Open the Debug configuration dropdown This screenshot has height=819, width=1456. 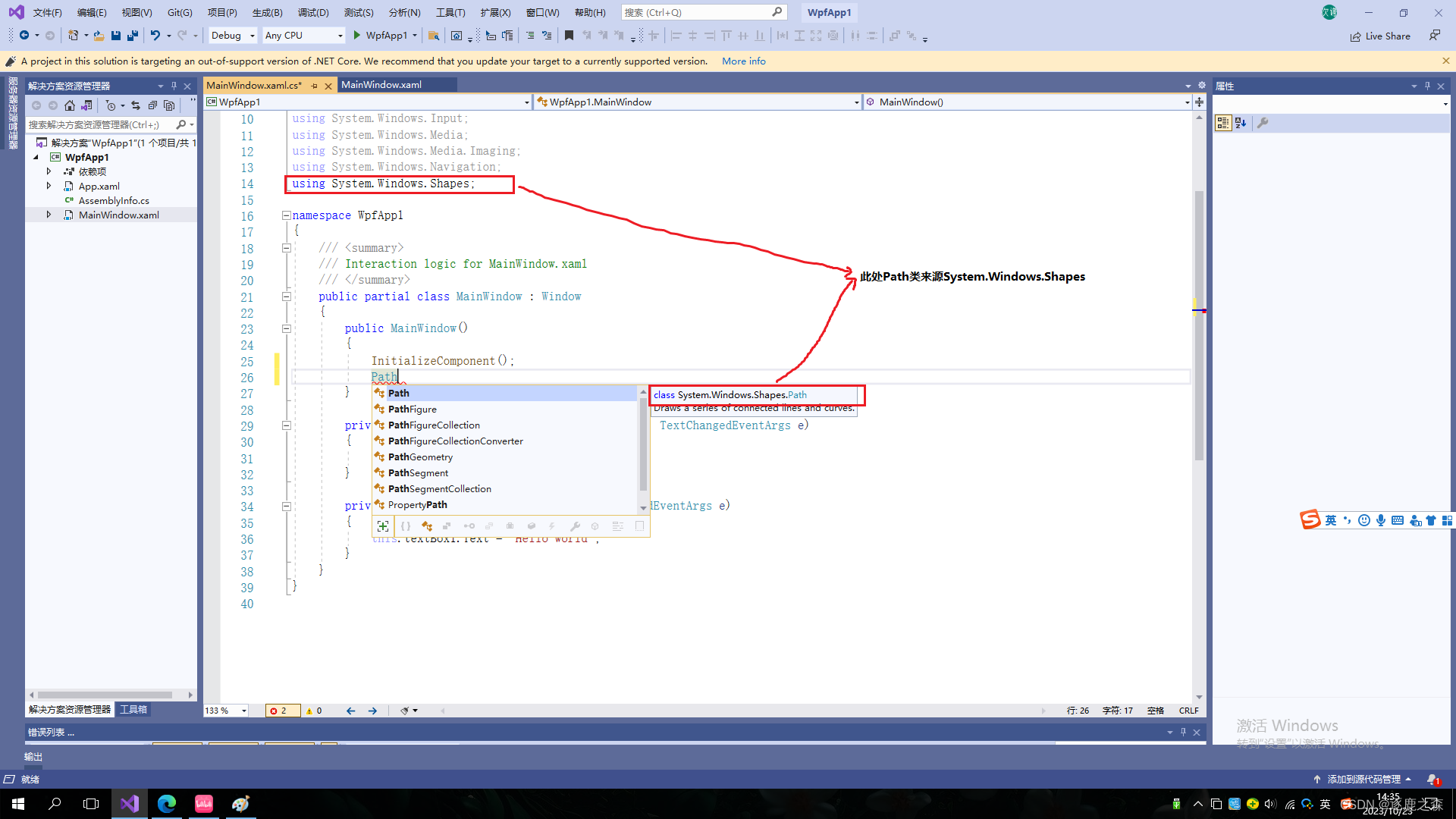click(x=233, y=36)
